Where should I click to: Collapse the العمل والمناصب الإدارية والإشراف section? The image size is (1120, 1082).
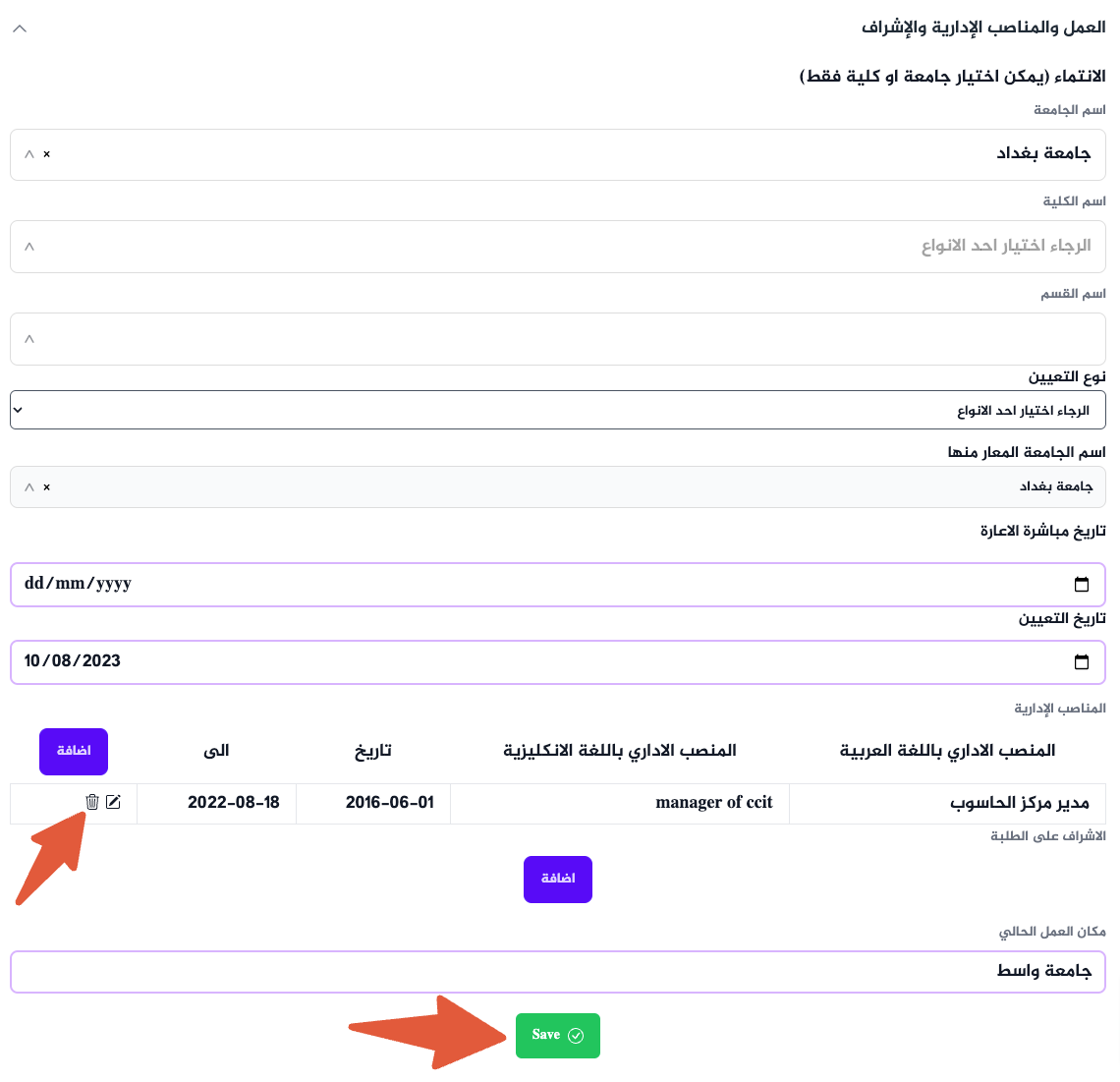[x=20, y=28]
